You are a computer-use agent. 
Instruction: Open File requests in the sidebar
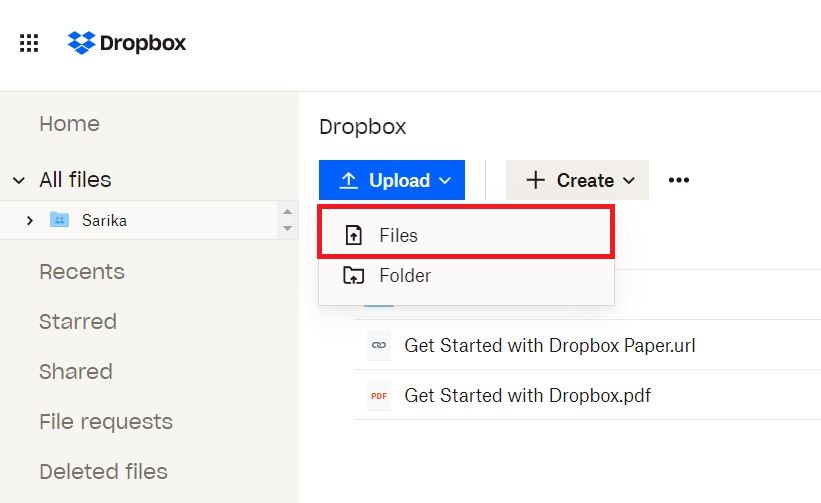click(106, 421)
